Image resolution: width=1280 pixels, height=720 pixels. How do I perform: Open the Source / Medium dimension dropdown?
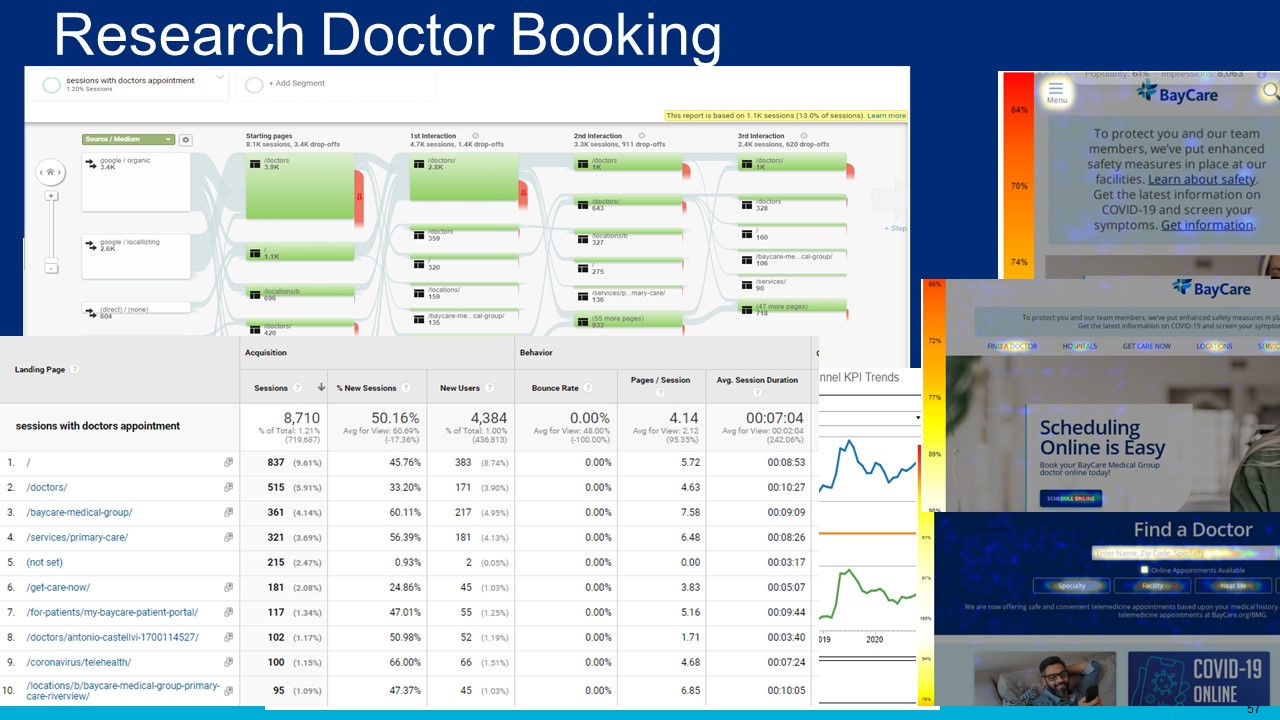pyautogui.click(x=128, y=140)
